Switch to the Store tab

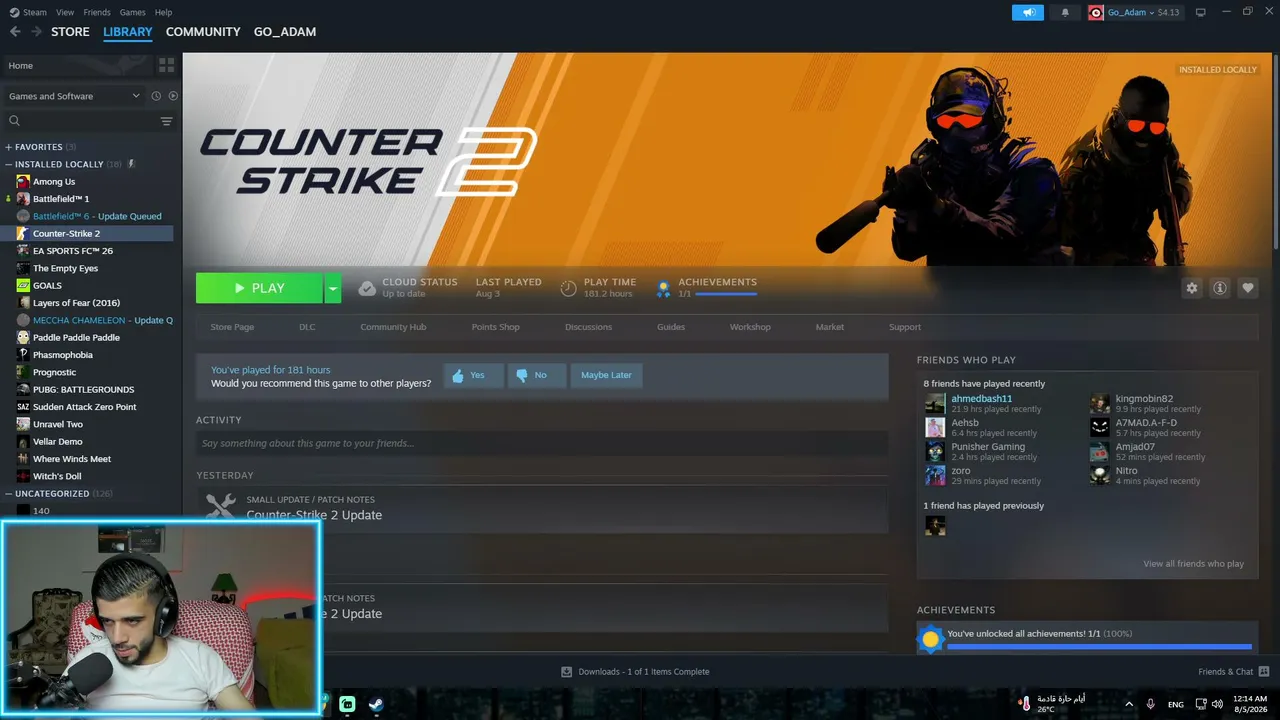(x=70, y=32)
